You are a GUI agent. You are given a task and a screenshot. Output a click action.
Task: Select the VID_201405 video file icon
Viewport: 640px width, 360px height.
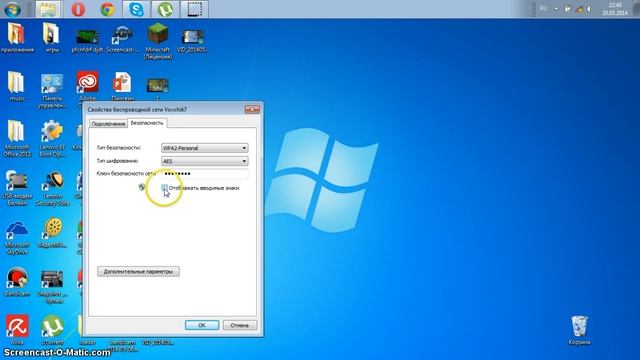tap(193, 41)
